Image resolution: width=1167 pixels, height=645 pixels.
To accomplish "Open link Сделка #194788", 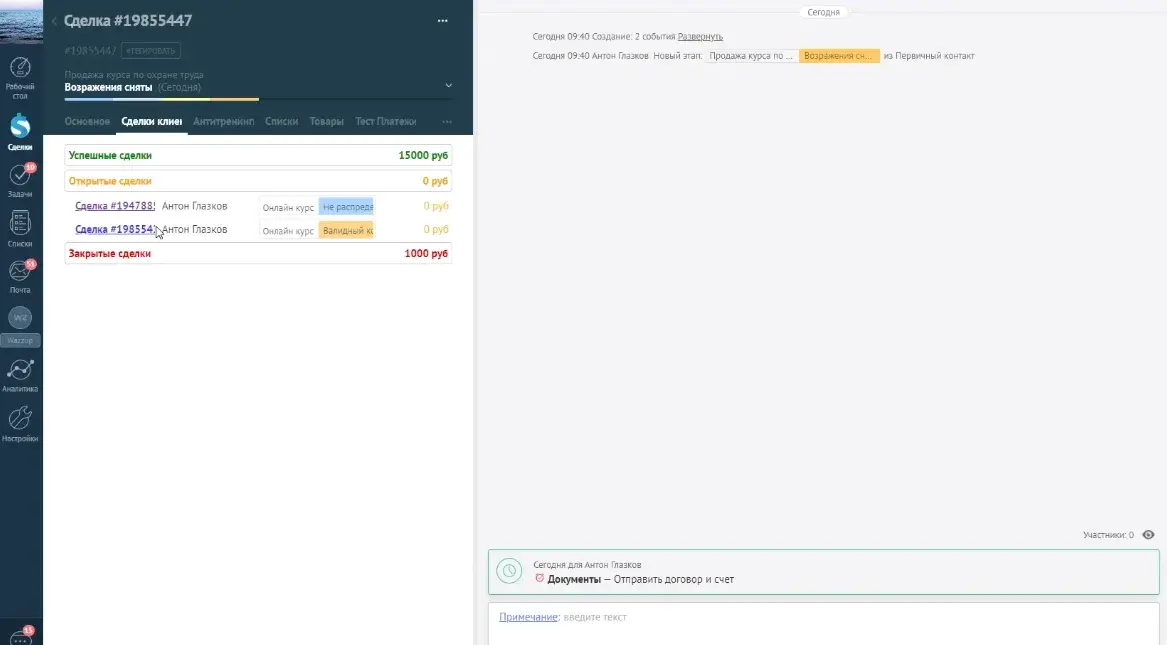I will 115,206.
